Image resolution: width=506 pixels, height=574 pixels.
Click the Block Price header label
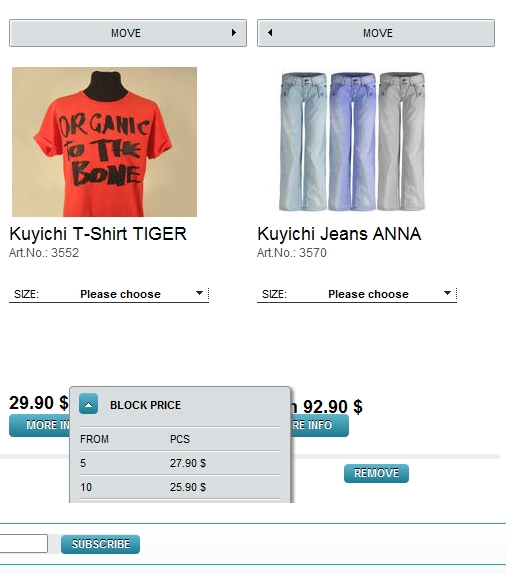[x=145, y=405]
